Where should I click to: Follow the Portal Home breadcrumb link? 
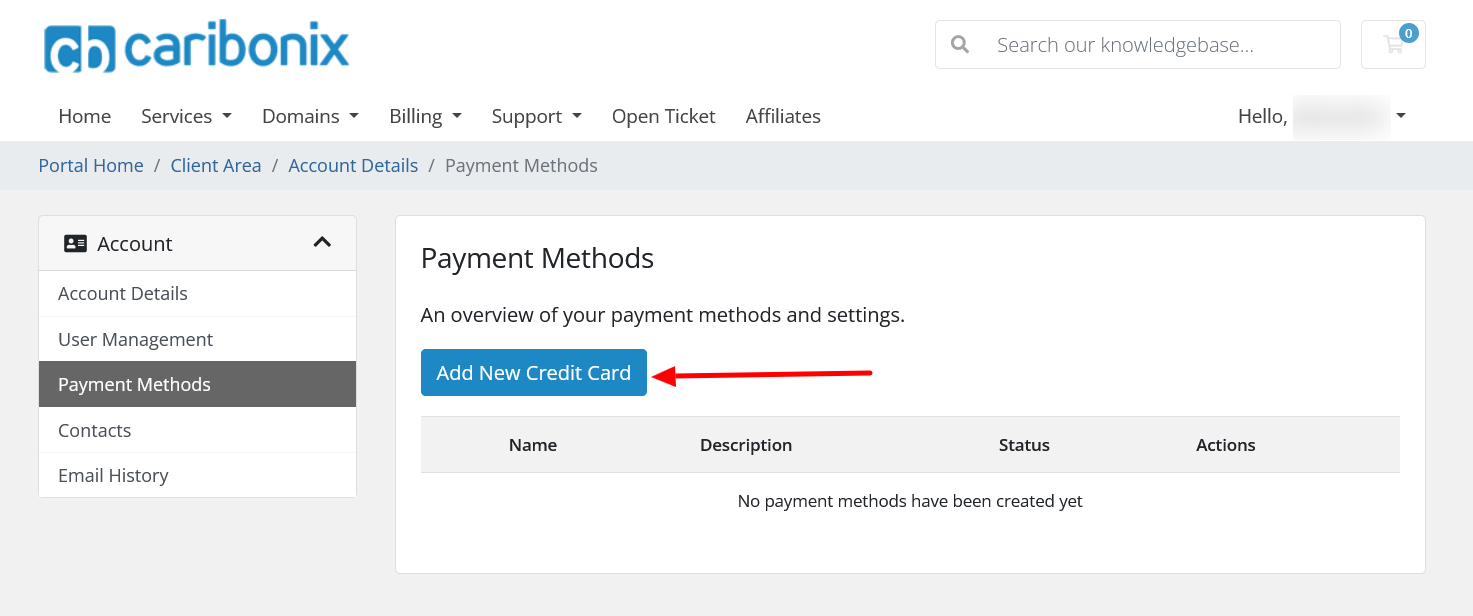tap(91, 166)
